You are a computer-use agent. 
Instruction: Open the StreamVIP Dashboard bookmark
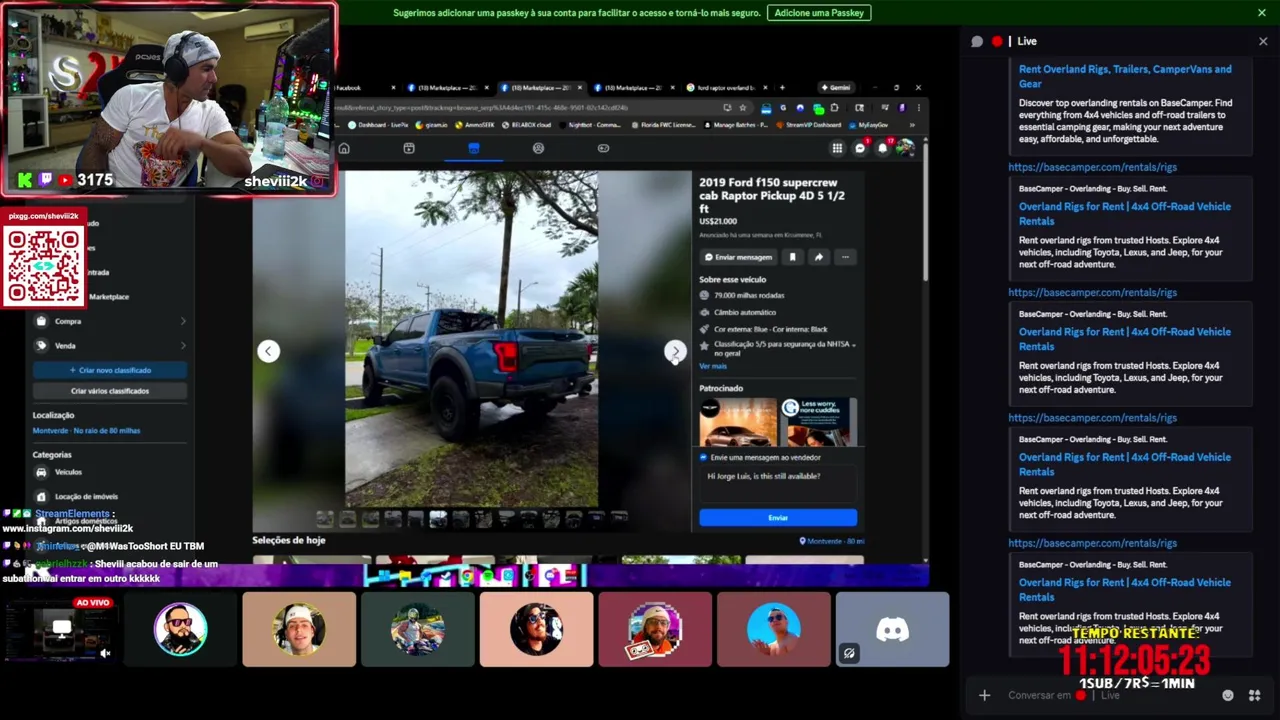[x=808, y=125]
